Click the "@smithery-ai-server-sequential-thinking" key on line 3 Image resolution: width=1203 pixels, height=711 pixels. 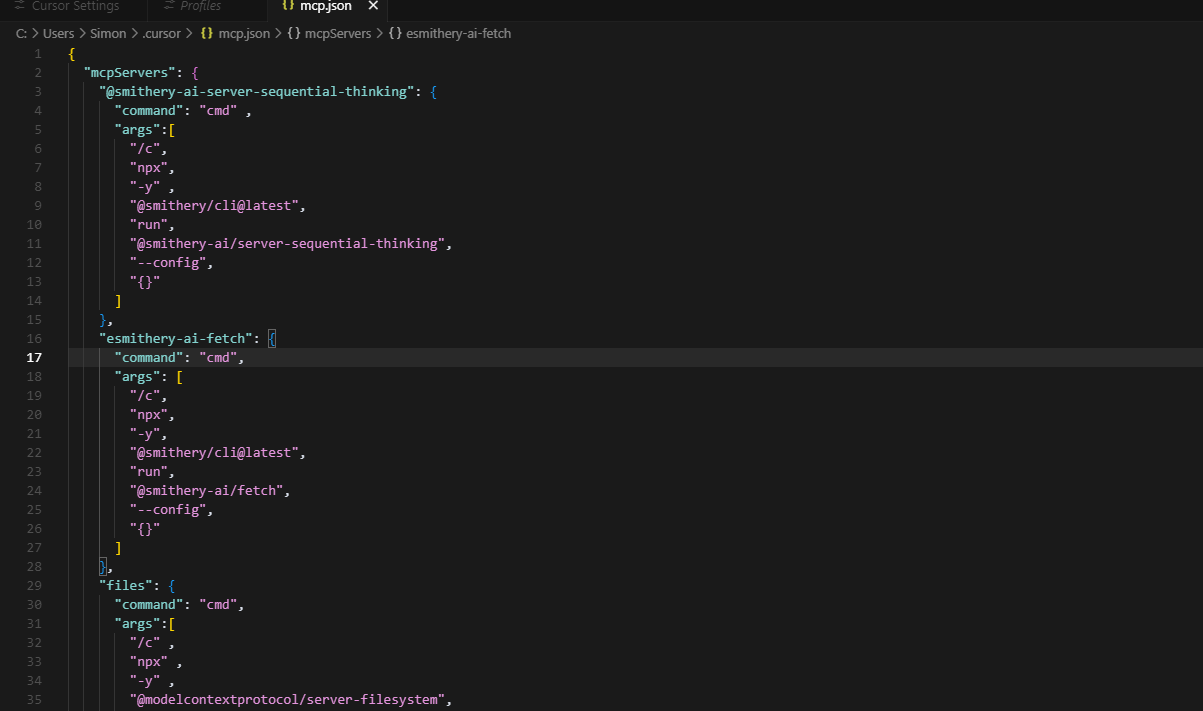[x=257, y=91]
